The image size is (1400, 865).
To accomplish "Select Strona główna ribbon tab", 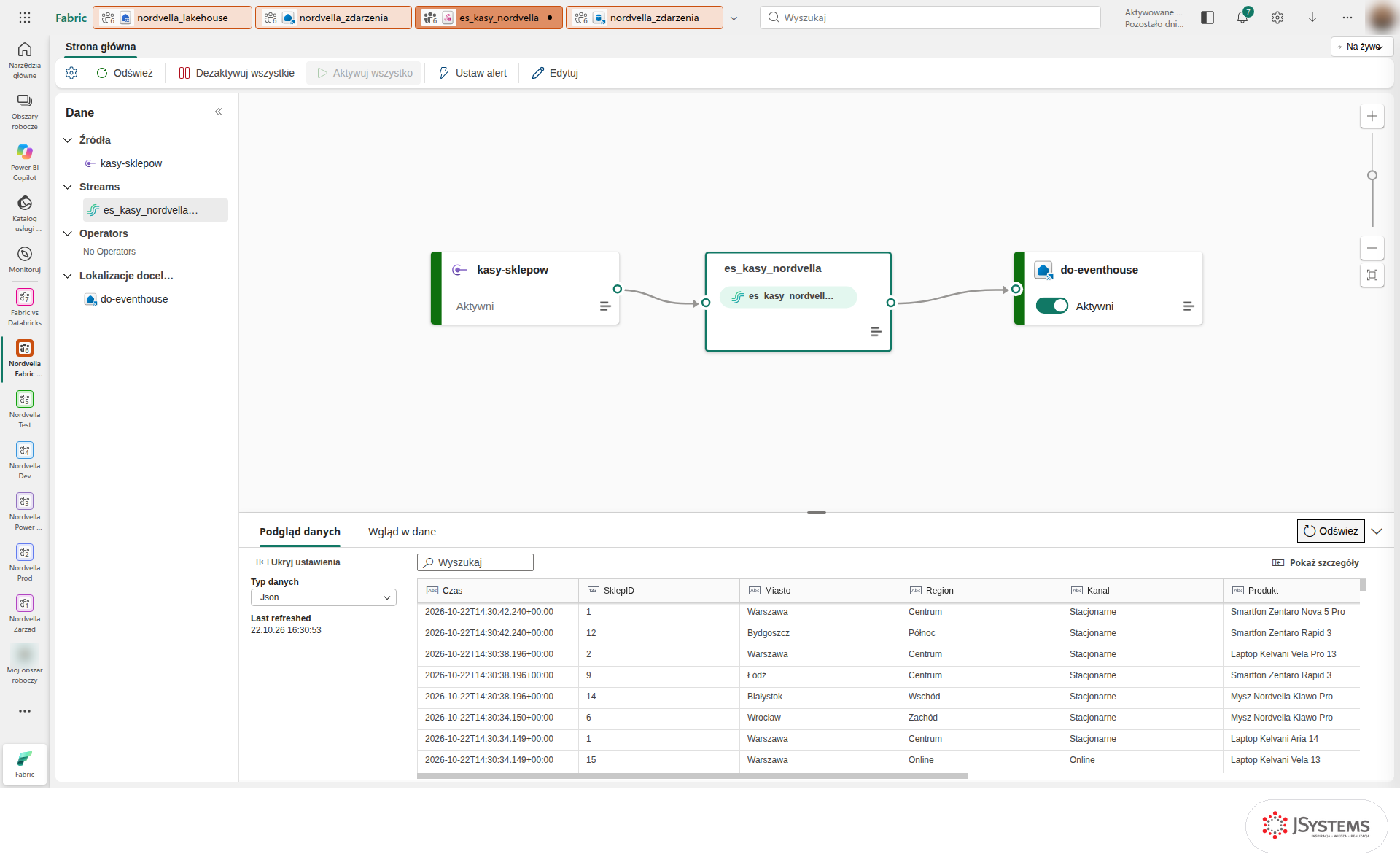I will point(101,47).
